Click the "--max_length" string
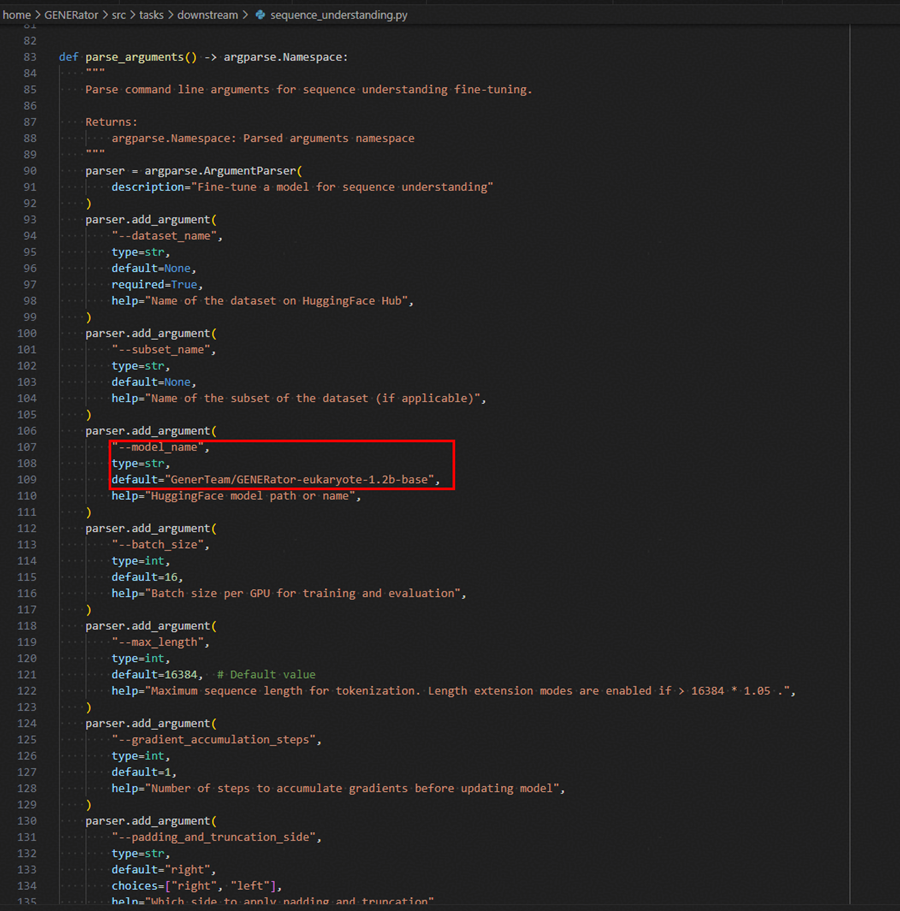Image resolution: width=900 pixels, height=911 pixels. pyautogui.click(x=157, y=643)
